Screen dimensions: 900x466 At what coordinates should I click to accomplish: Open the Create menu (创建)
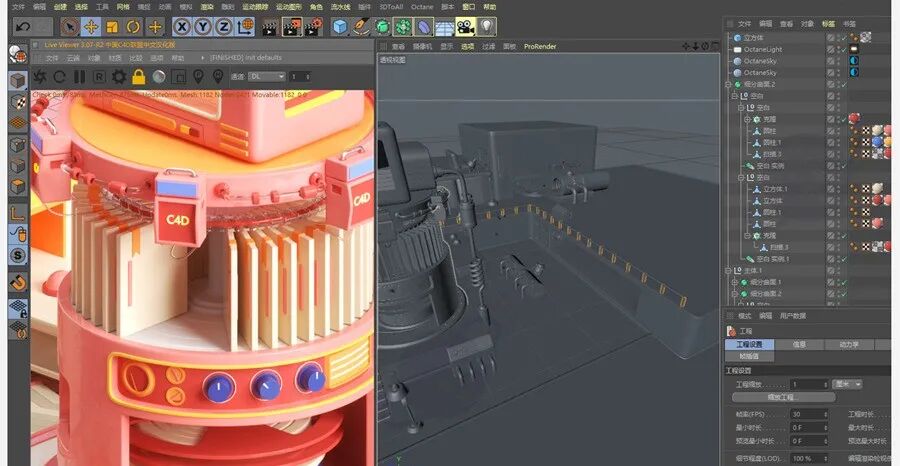tap(60, 7)
